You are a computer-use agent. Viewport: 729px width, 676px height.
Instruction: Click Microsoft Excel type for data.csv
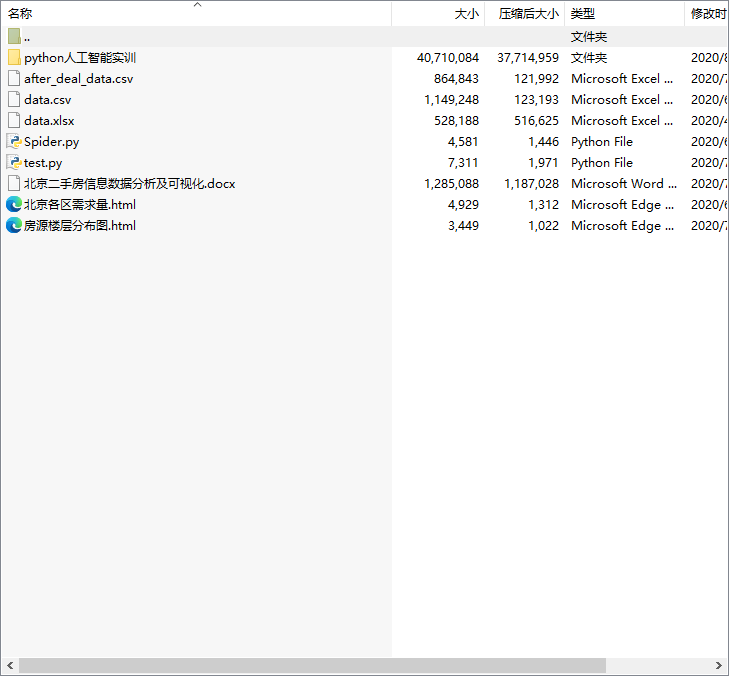pyautogui.click(x=622, y=99)
